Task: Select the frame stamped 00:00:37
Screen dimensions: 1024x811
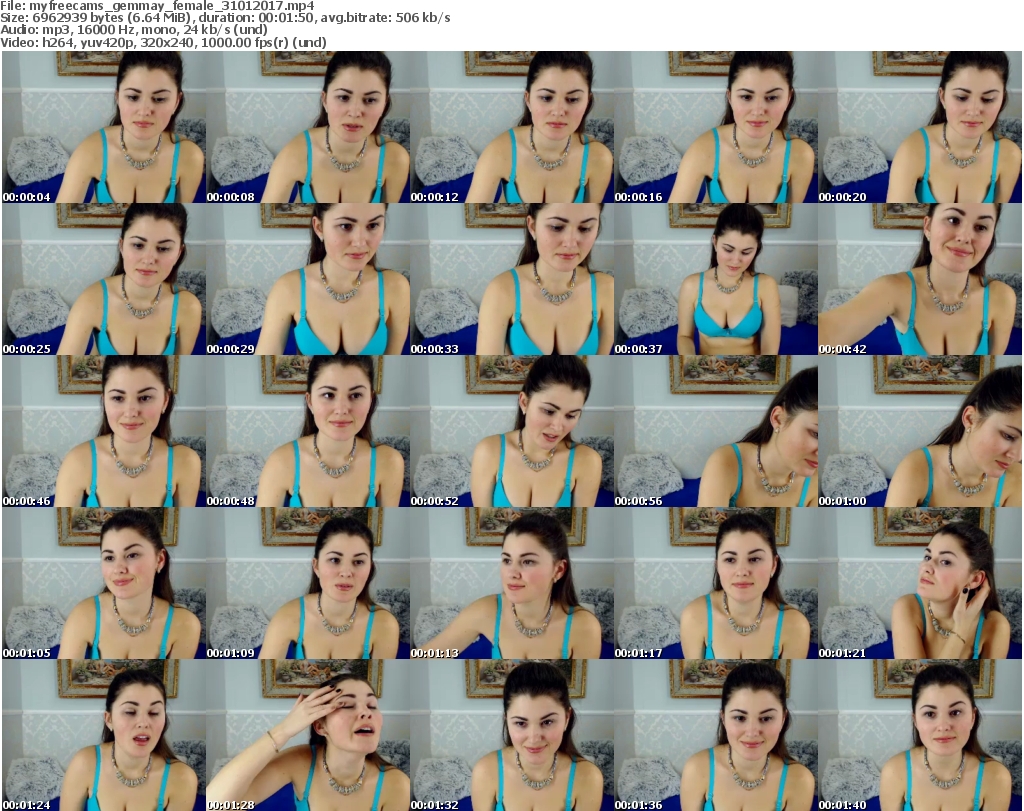Action: (x=716, y=279)
